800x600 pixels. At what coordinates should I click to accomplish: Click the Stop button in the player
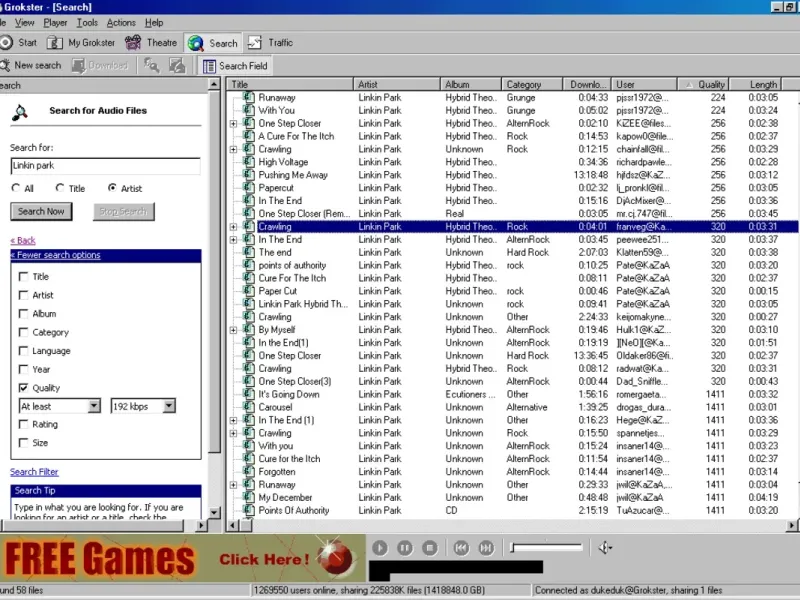click(x=430, y=548)
